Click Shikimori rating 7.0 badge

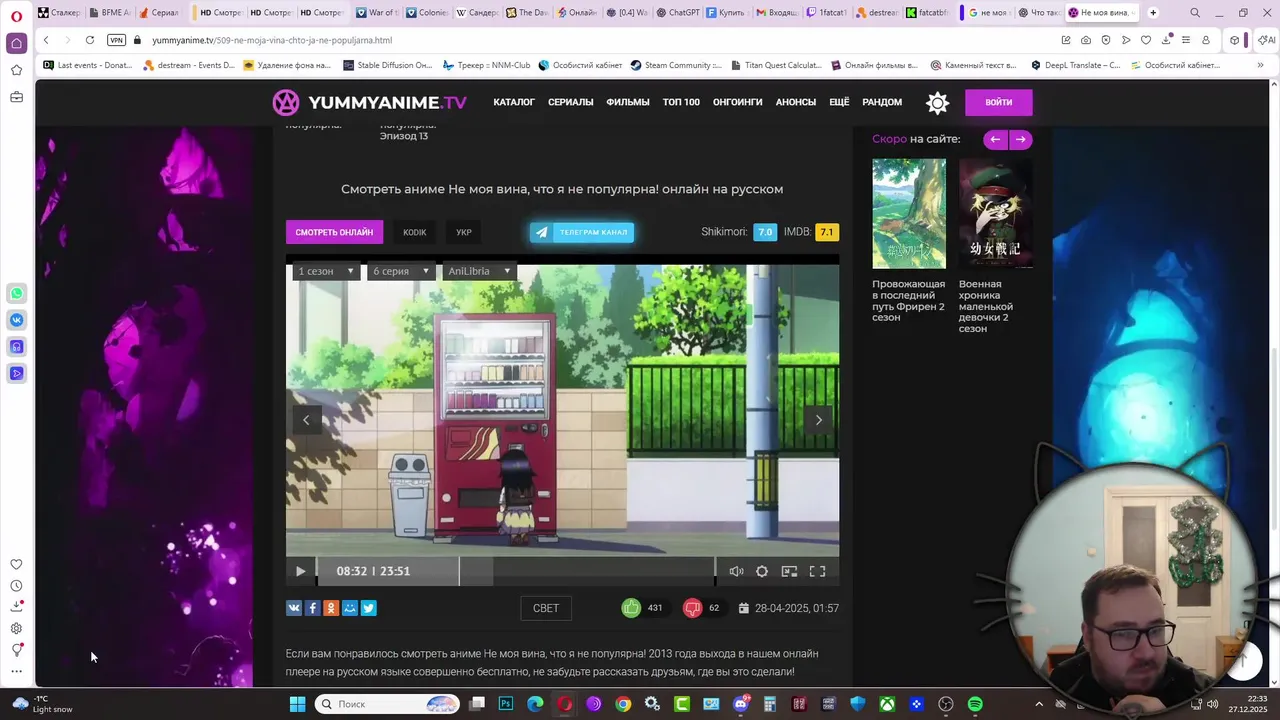(765, 232)
